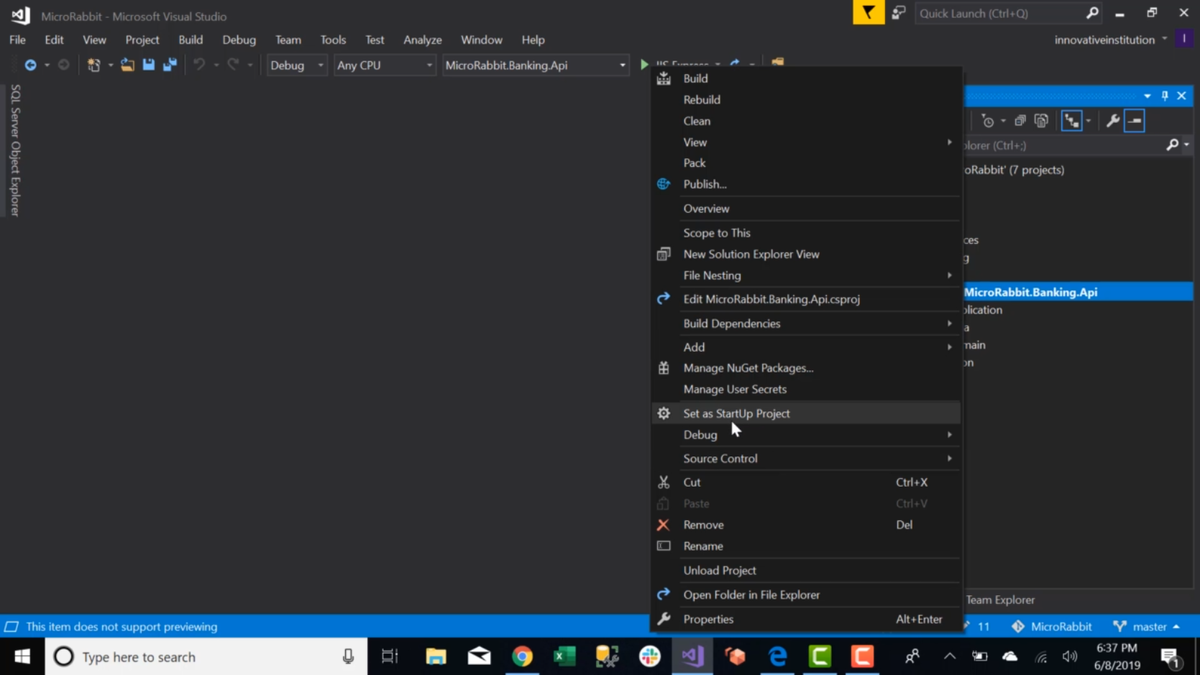
Task: Choose Open Folder in File Explorer
Action: (806, 594)
